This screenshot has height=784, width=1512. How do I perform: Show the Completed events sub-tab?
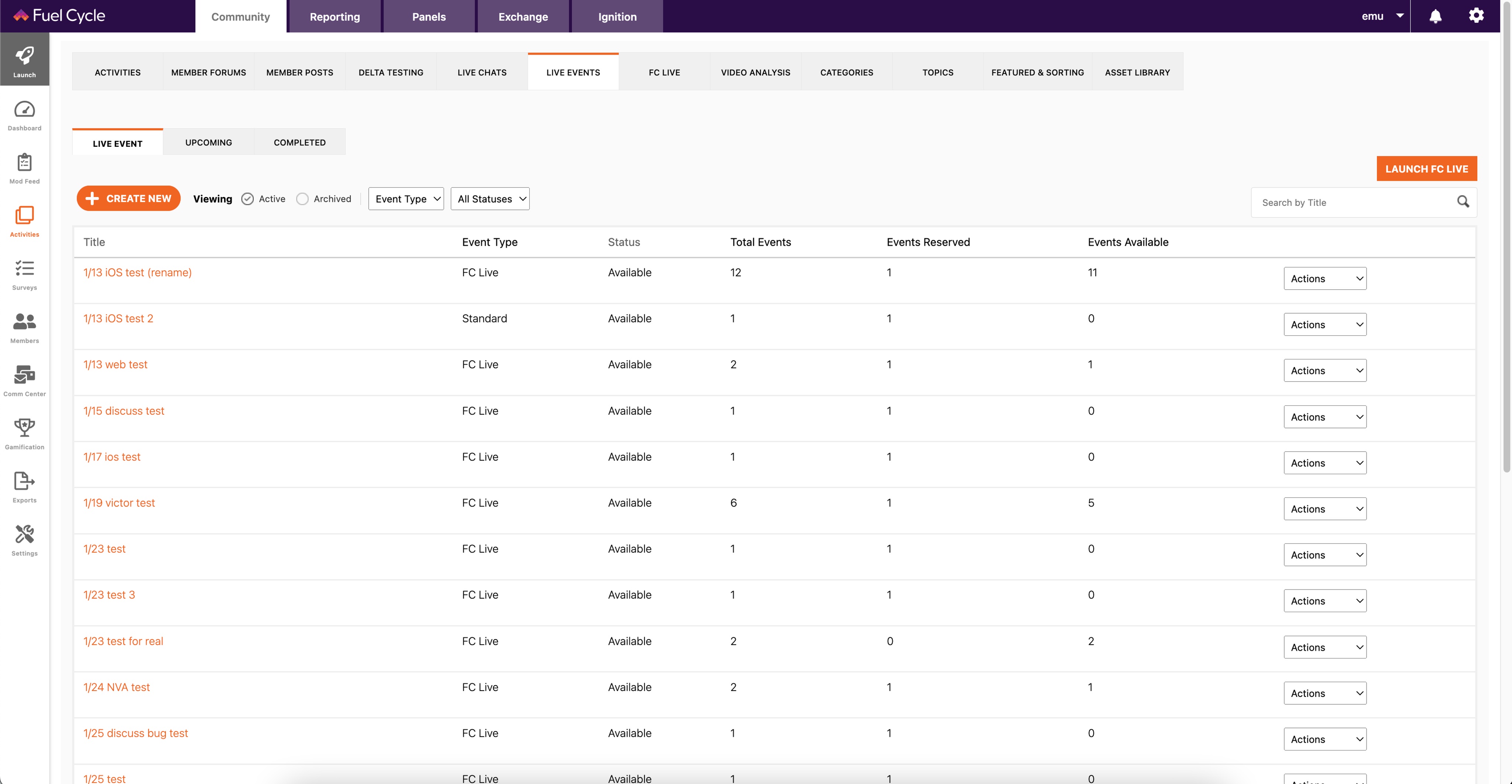299,142
